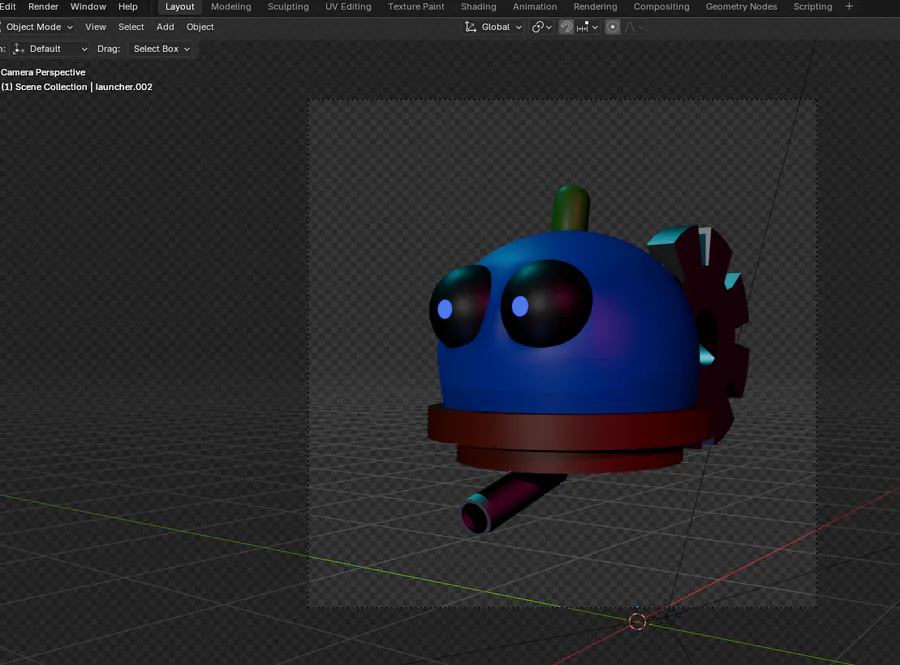Screen dimensions: 900x665
Task: Switch to the Geometry Nodes workspace tab
Action: [x=741, y=7]
